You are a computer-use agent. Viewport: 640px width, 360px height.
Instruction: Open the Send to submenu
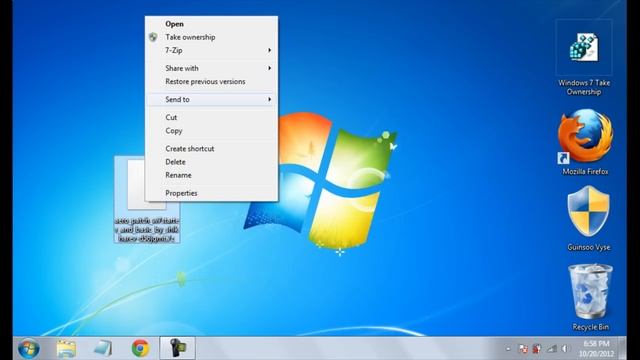click(211, 100)
